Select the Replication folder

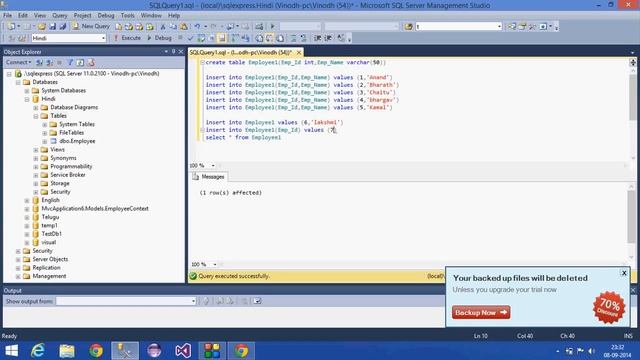(46, 268)
